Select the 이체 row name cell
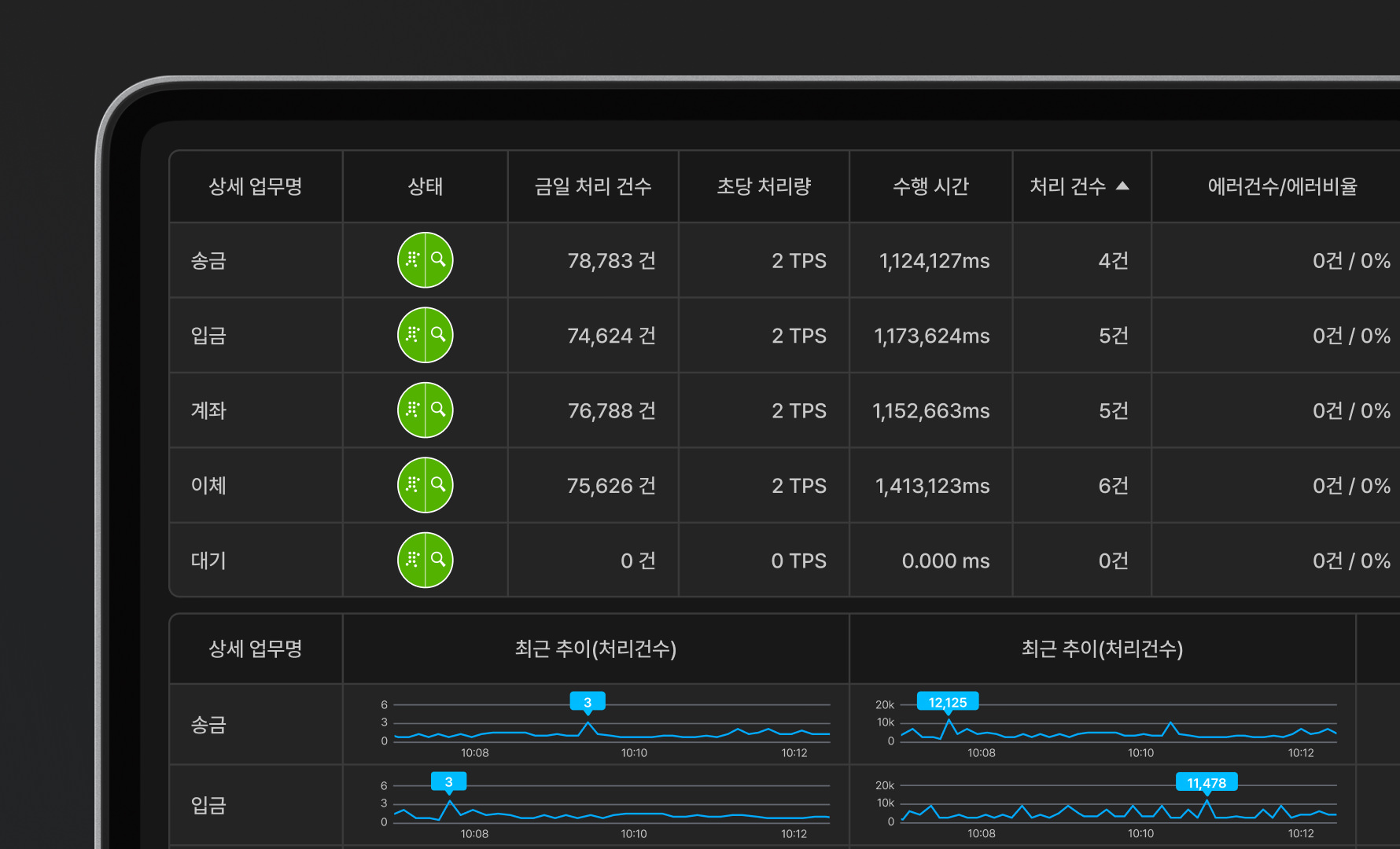Image resolution: width=1400 pixels, height=849 pixels. click(x=209, y=485)
